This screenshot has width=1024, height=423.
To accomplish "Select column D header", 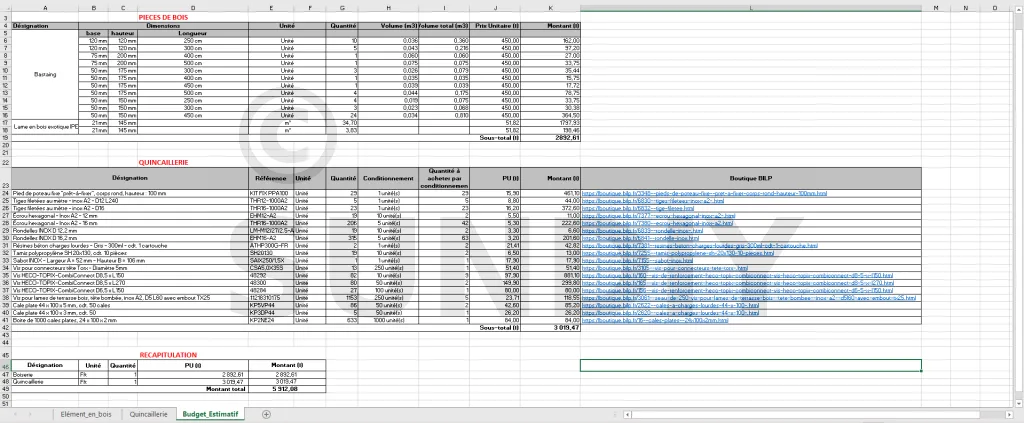I will pos(192,9).
